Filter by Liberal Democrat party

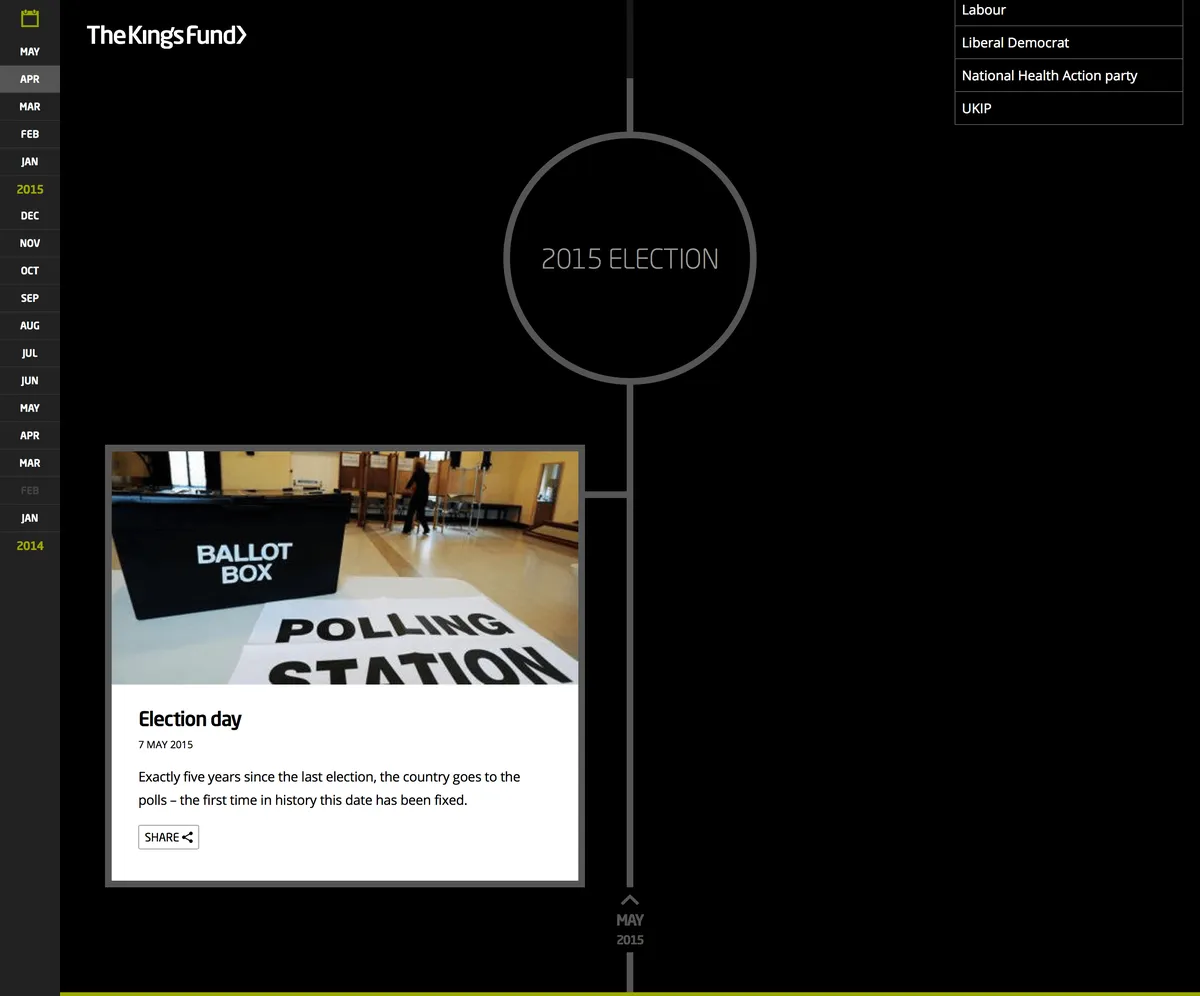[1069, 43]
